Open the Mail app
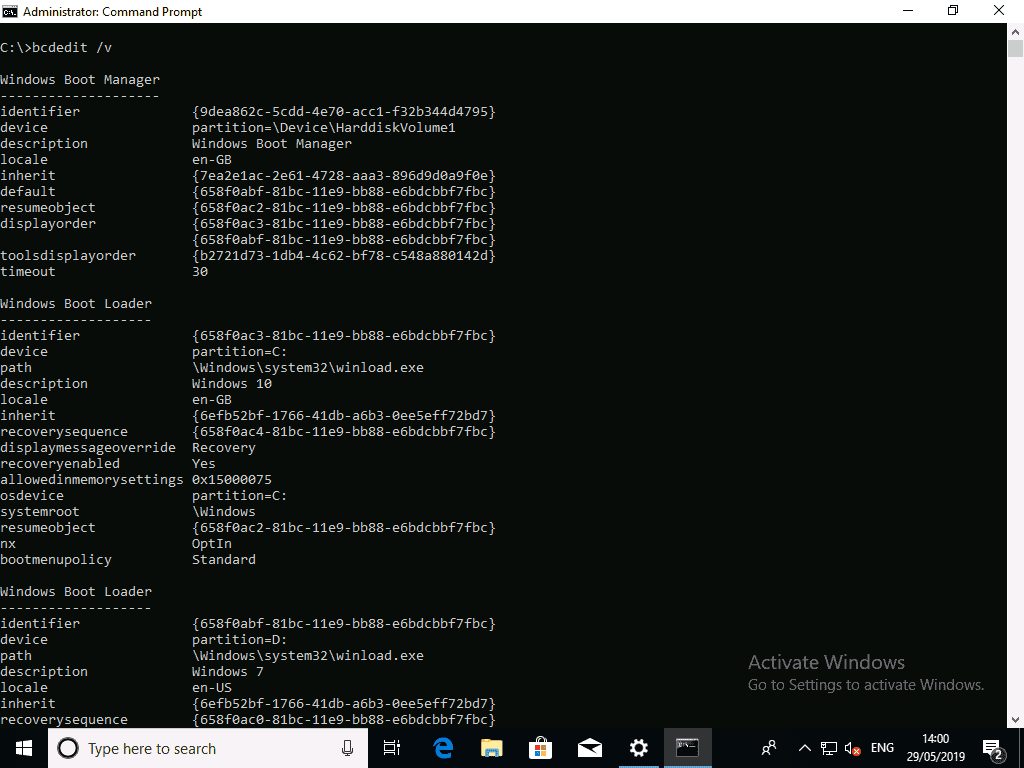Viewport: 1024px width, 768px height. [589, 747]
